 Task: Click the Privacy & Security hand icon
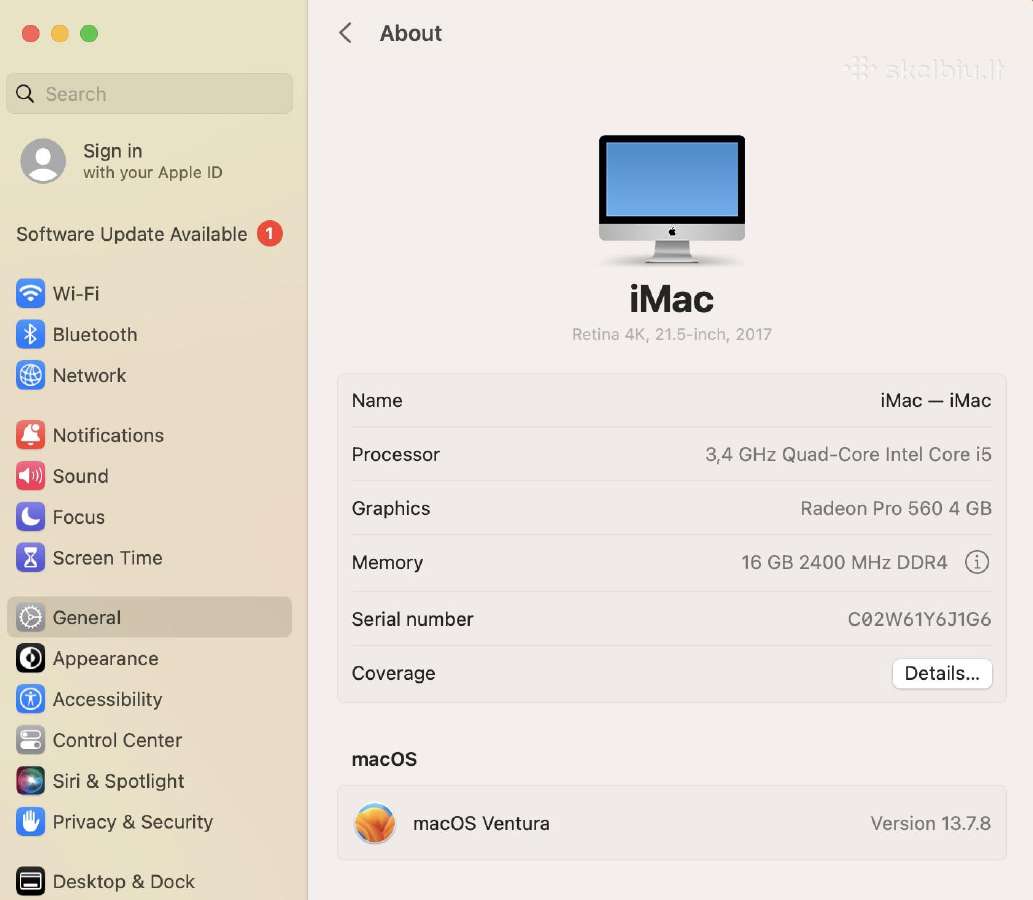pyautogui.click(x=30, y=822)
